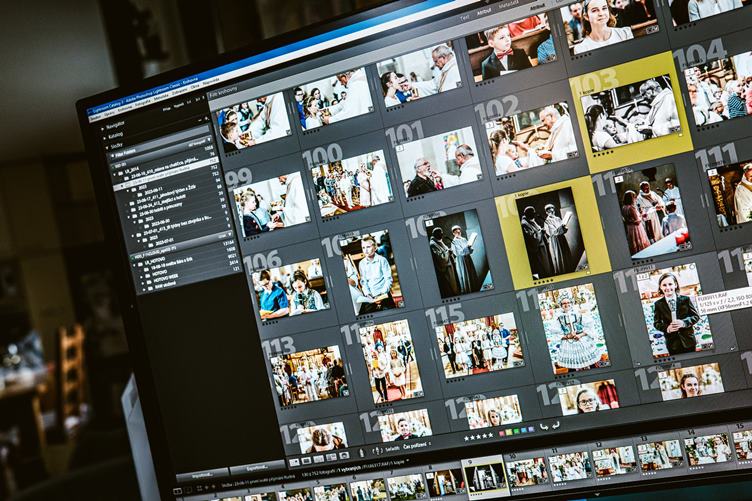Select filmstrip thumbnail number 10
This screenshot has height=501, width=752.
[526, 471]
